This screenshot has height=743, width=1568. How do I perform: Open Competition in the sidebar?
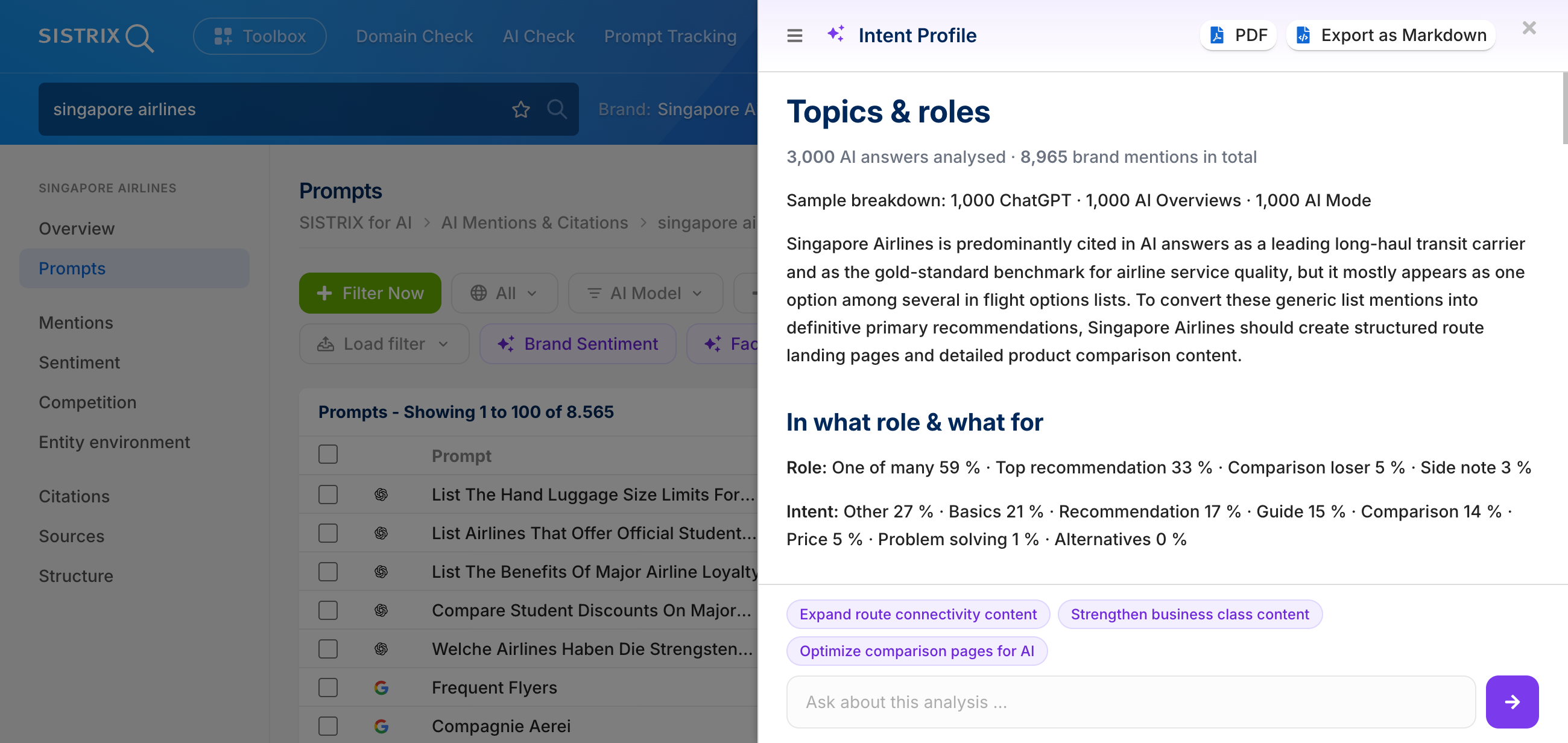point(87,402)
